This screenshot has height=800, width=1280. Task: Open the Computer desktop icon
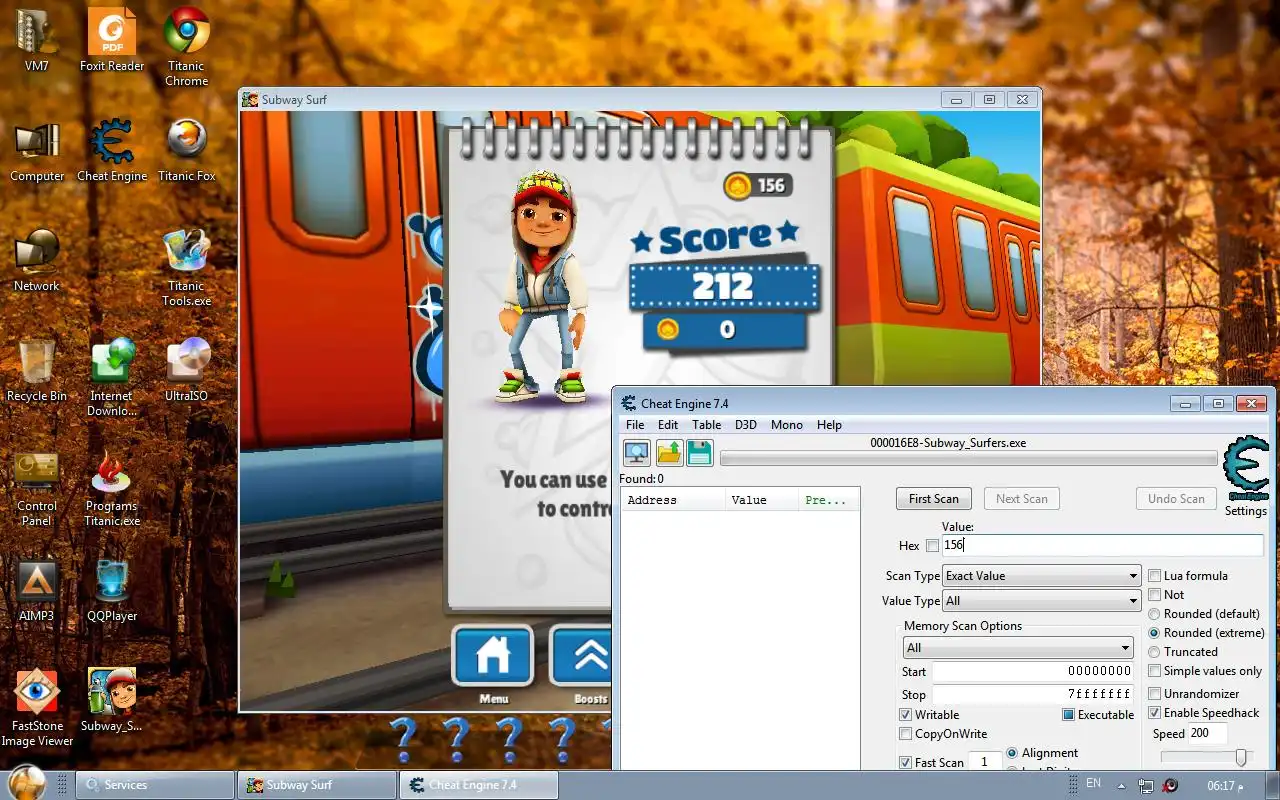pyautogui.click(x=37, y=150)
